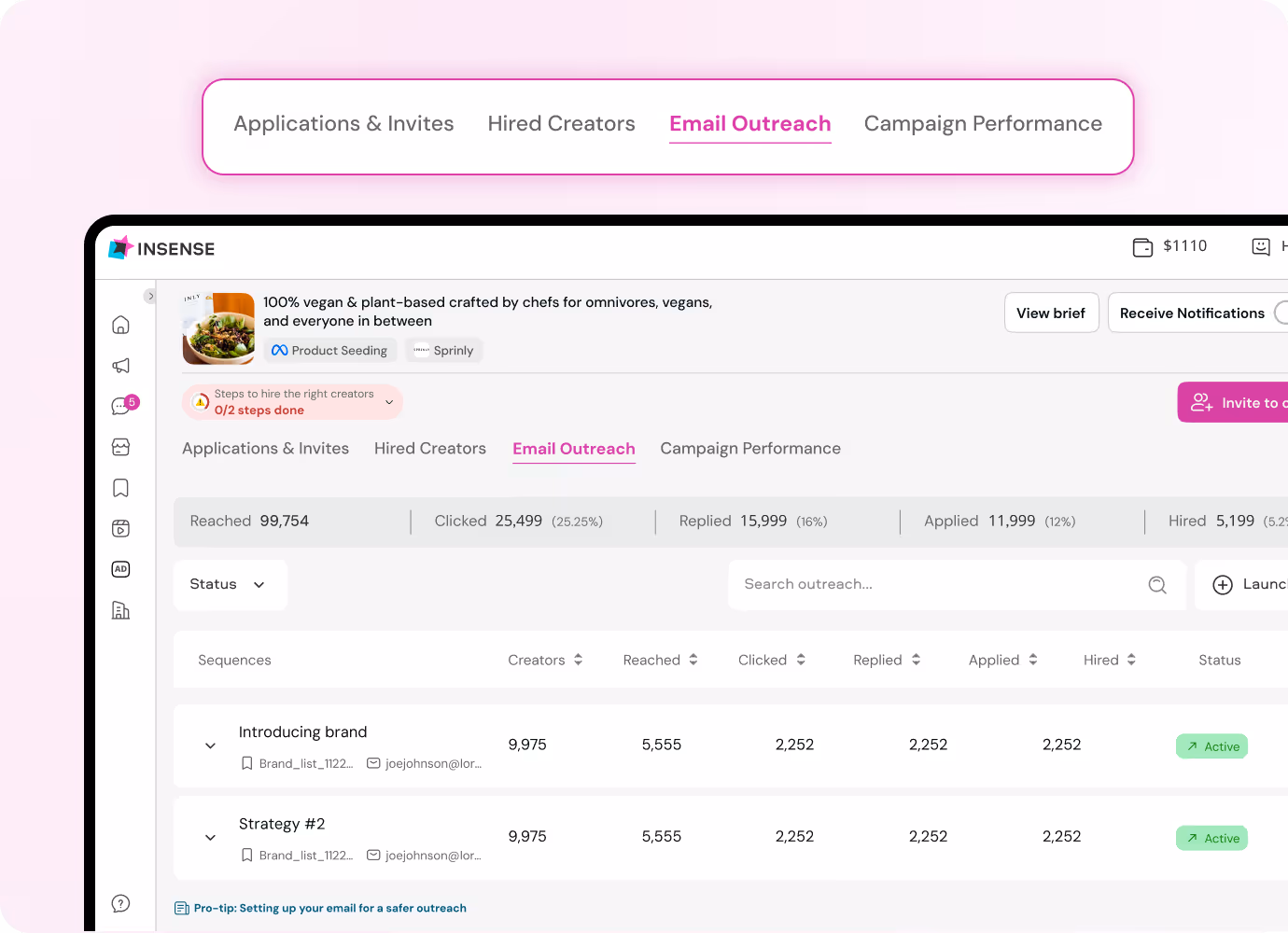Open the Pro-tip email setup link

pyautogui.click(x=329, y=907)
